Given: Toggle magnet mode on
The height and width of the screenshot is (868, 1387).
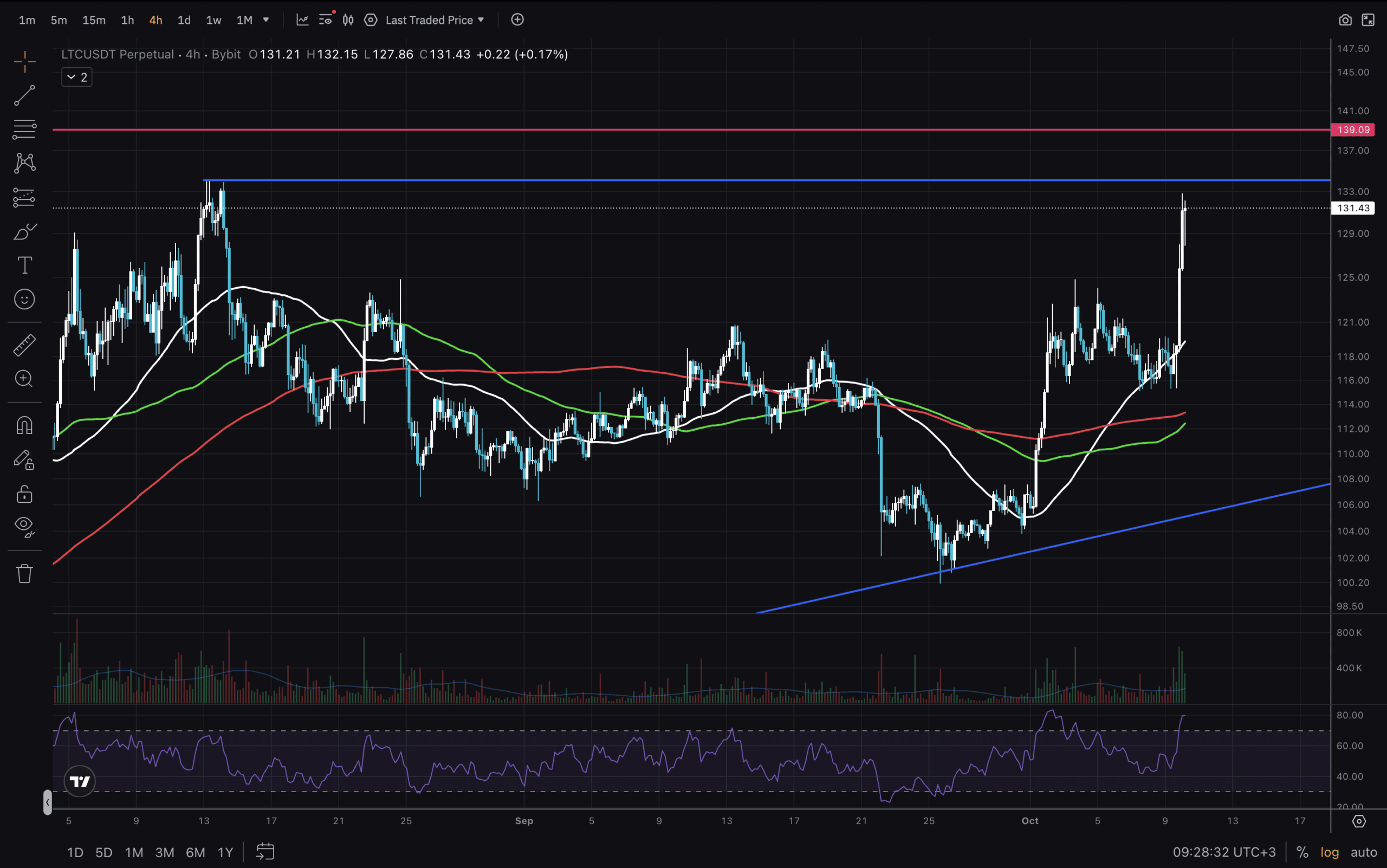Looking at the screenshot, I should 24,425.
